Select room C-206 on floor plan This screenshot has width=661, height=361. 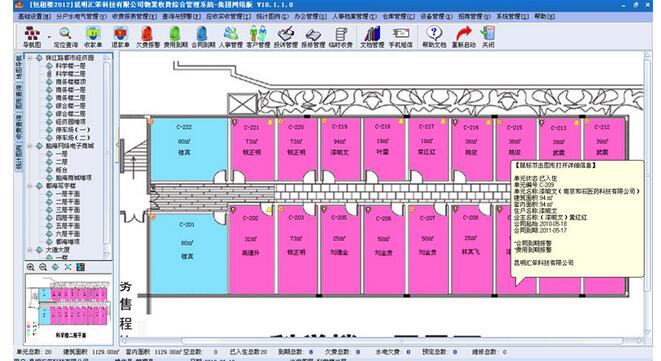pos(384,250)
